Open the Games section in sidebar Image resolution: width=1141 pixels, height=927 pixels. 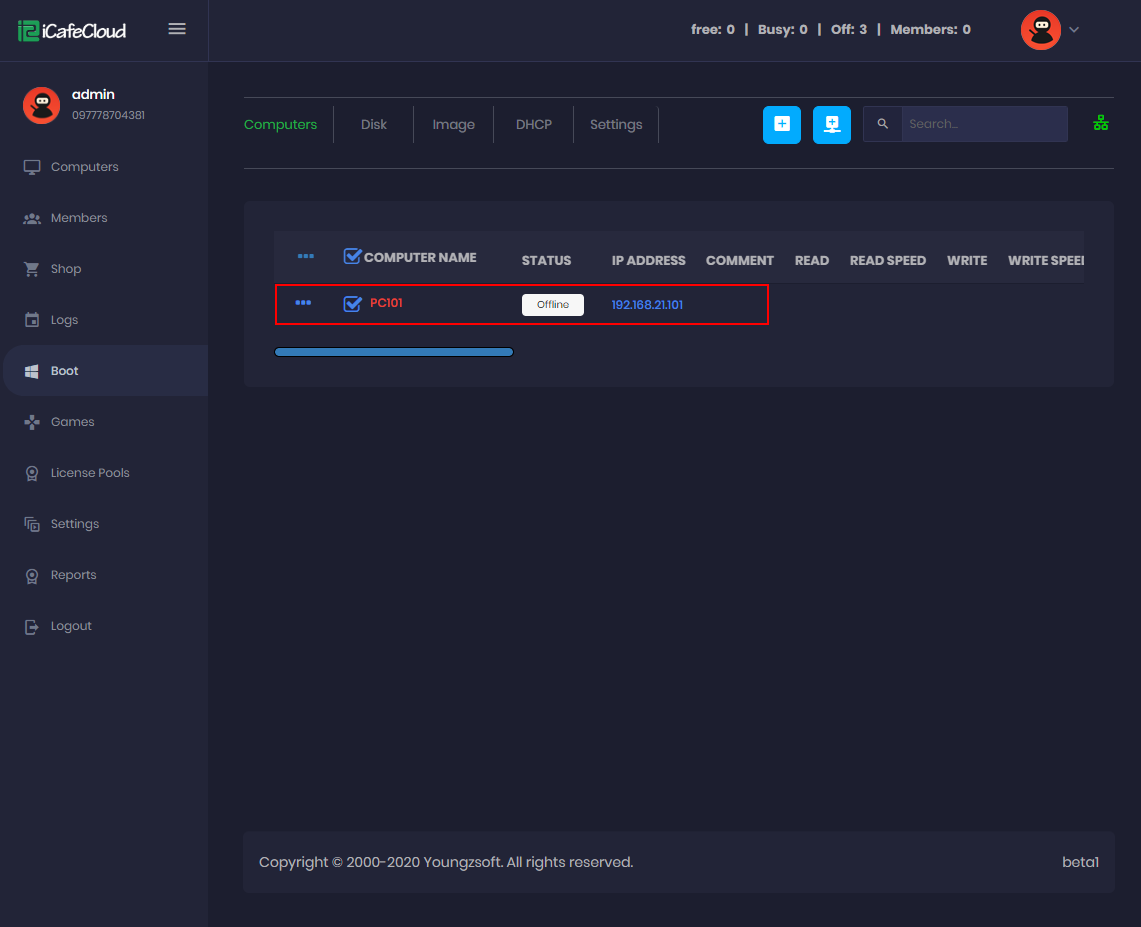pos(72,422)
